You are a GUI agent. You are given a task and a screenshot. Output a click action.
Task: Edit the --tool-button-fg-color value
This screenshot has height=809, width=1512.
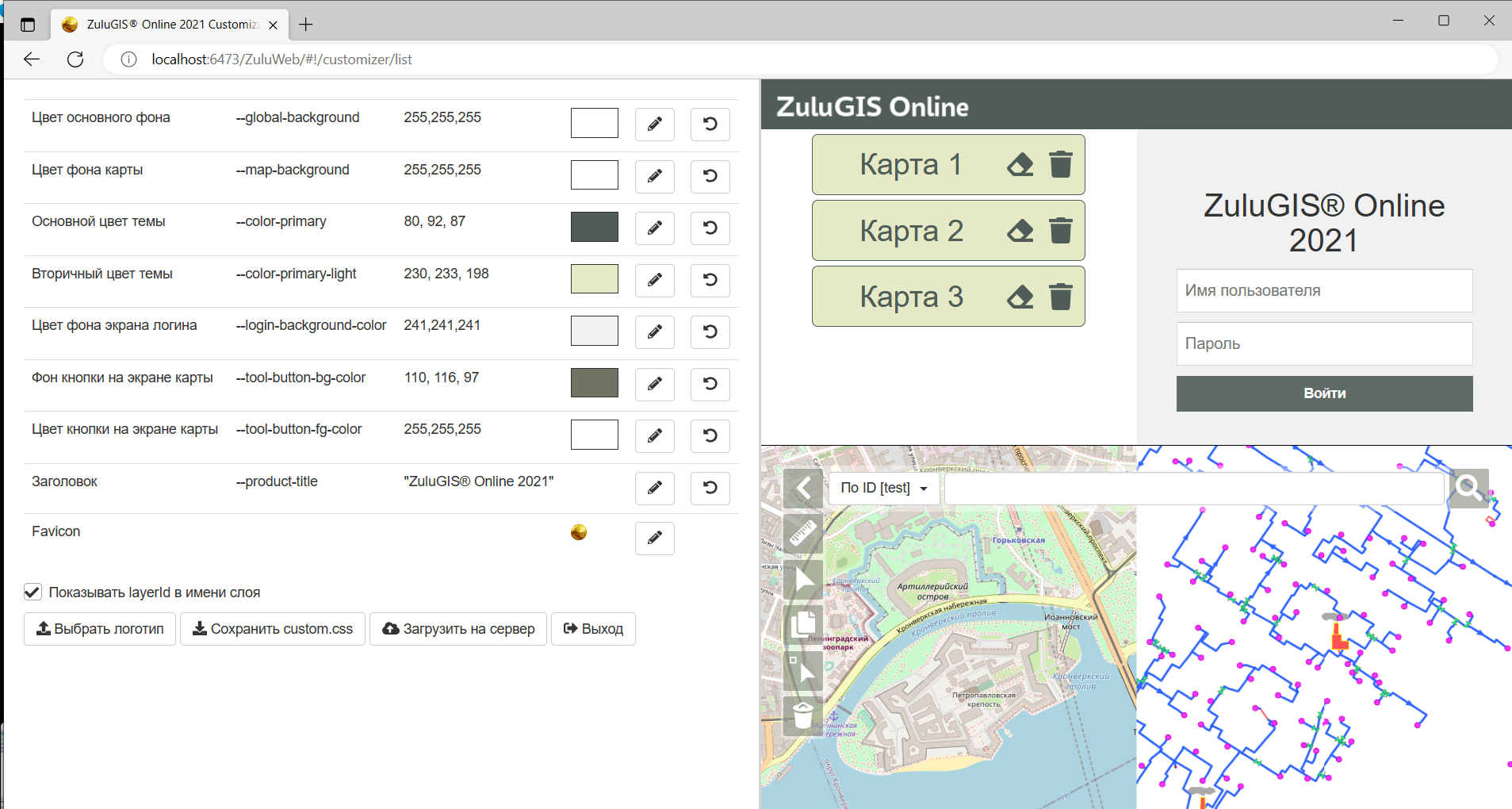click(x=654, y=436)
